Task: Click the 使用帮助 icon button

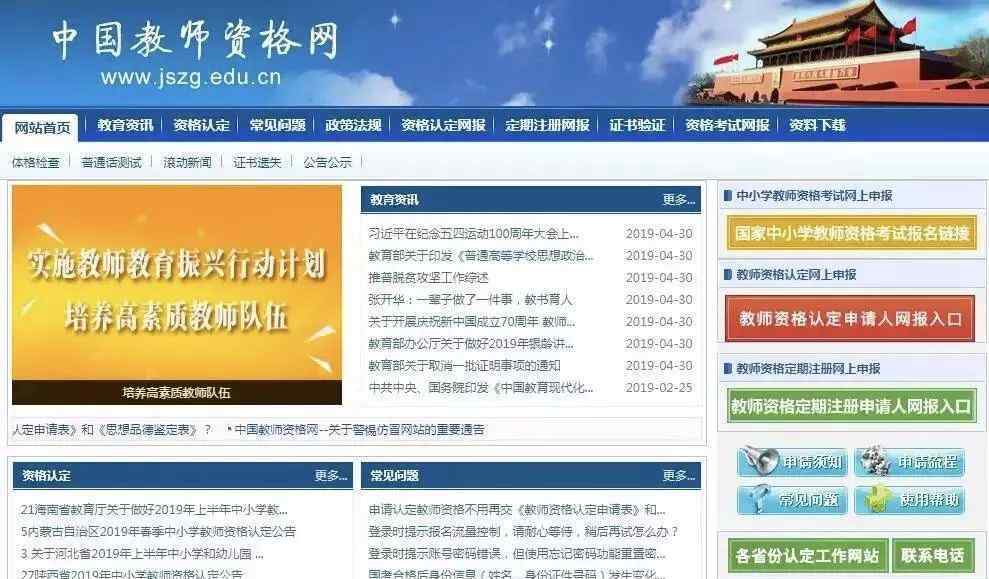Action: [x=910, y=500]
